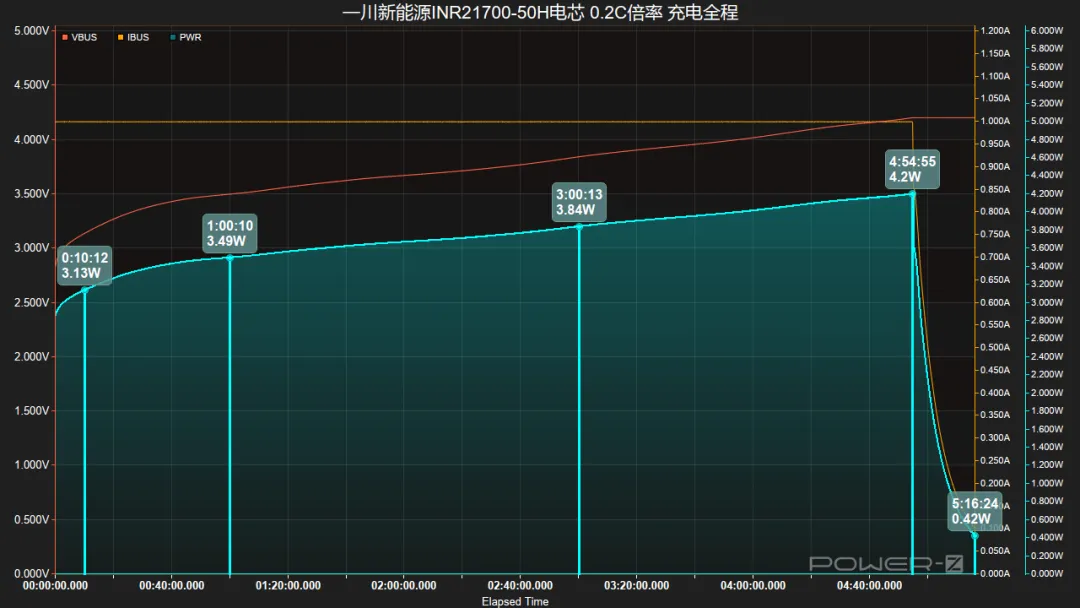This screenshot has height=608, width=1080.
Task: Click the IBUS orange legend swatch
Action: (x=121, y=37)
